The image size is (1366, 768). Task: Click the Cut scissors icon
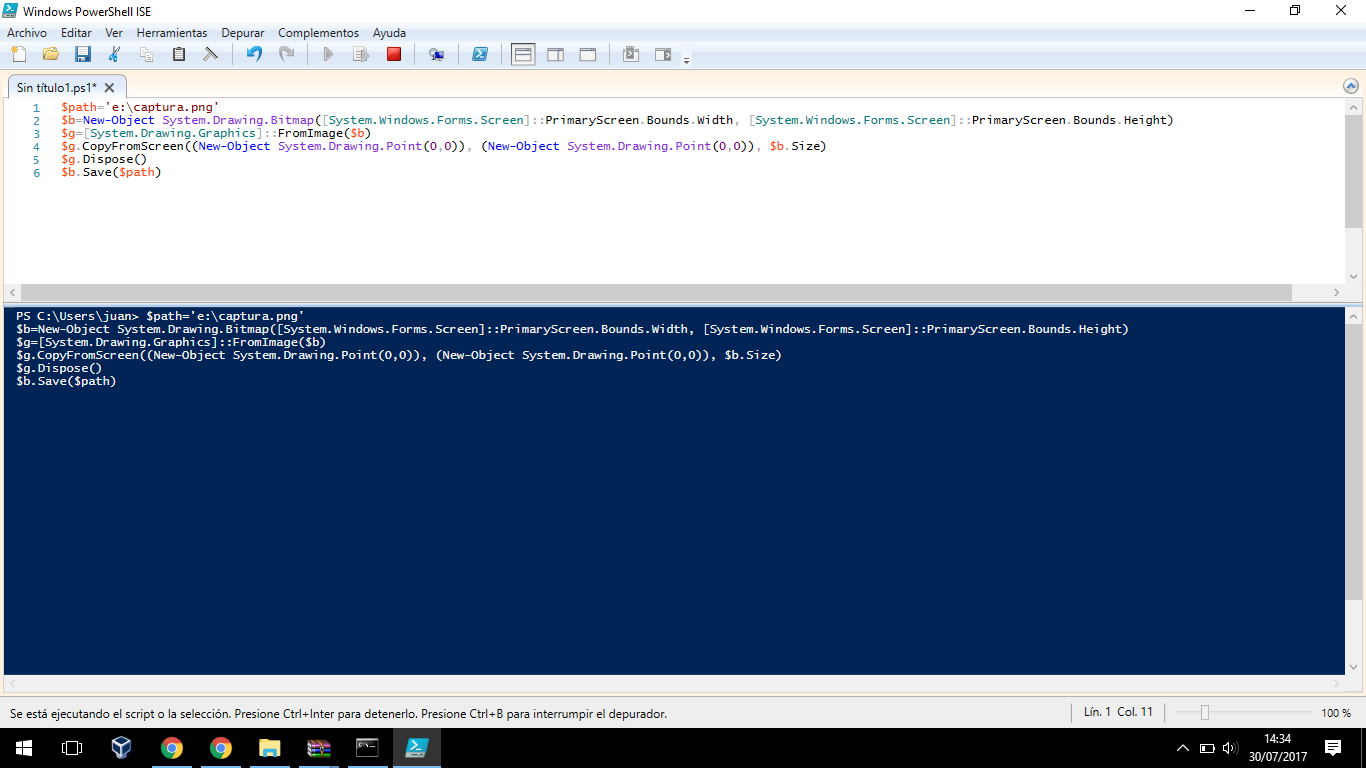tap(114, 54)
